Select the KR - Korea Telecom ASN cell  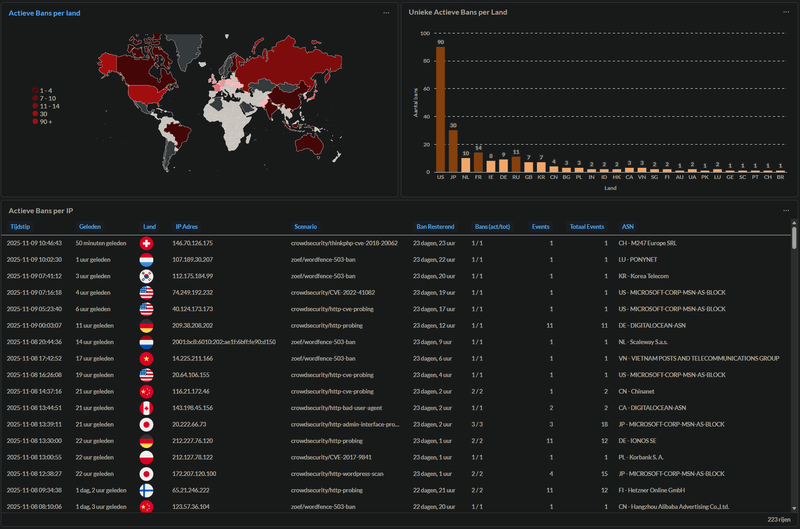click(643, 276)
